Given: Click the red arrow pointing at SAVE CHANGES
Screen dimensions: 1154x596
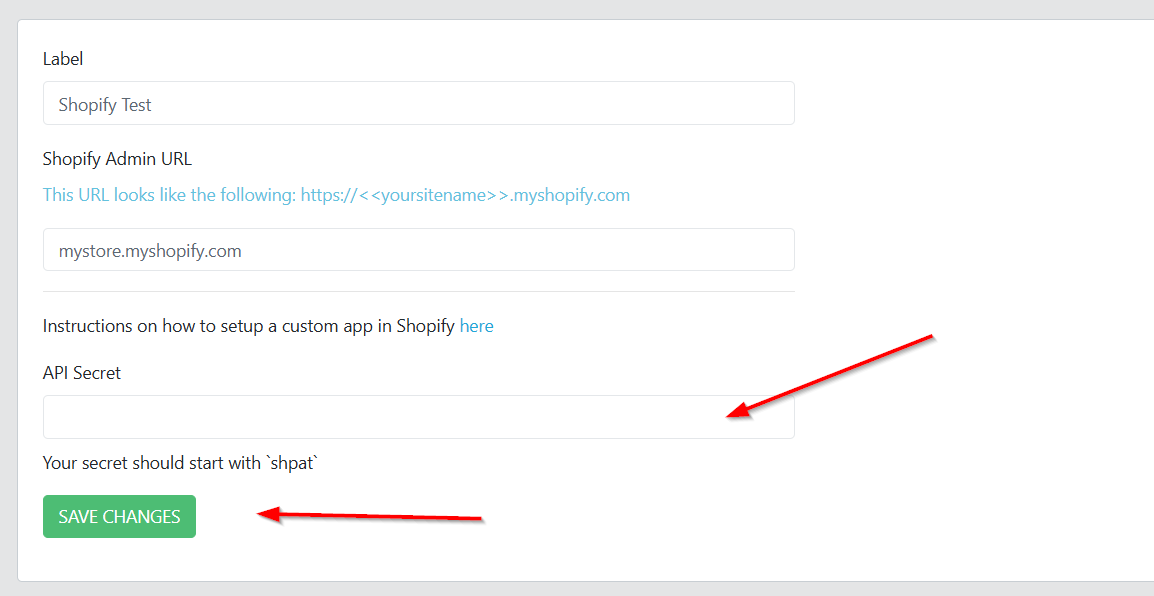Looking at the screenshot, I should point(370,516).
